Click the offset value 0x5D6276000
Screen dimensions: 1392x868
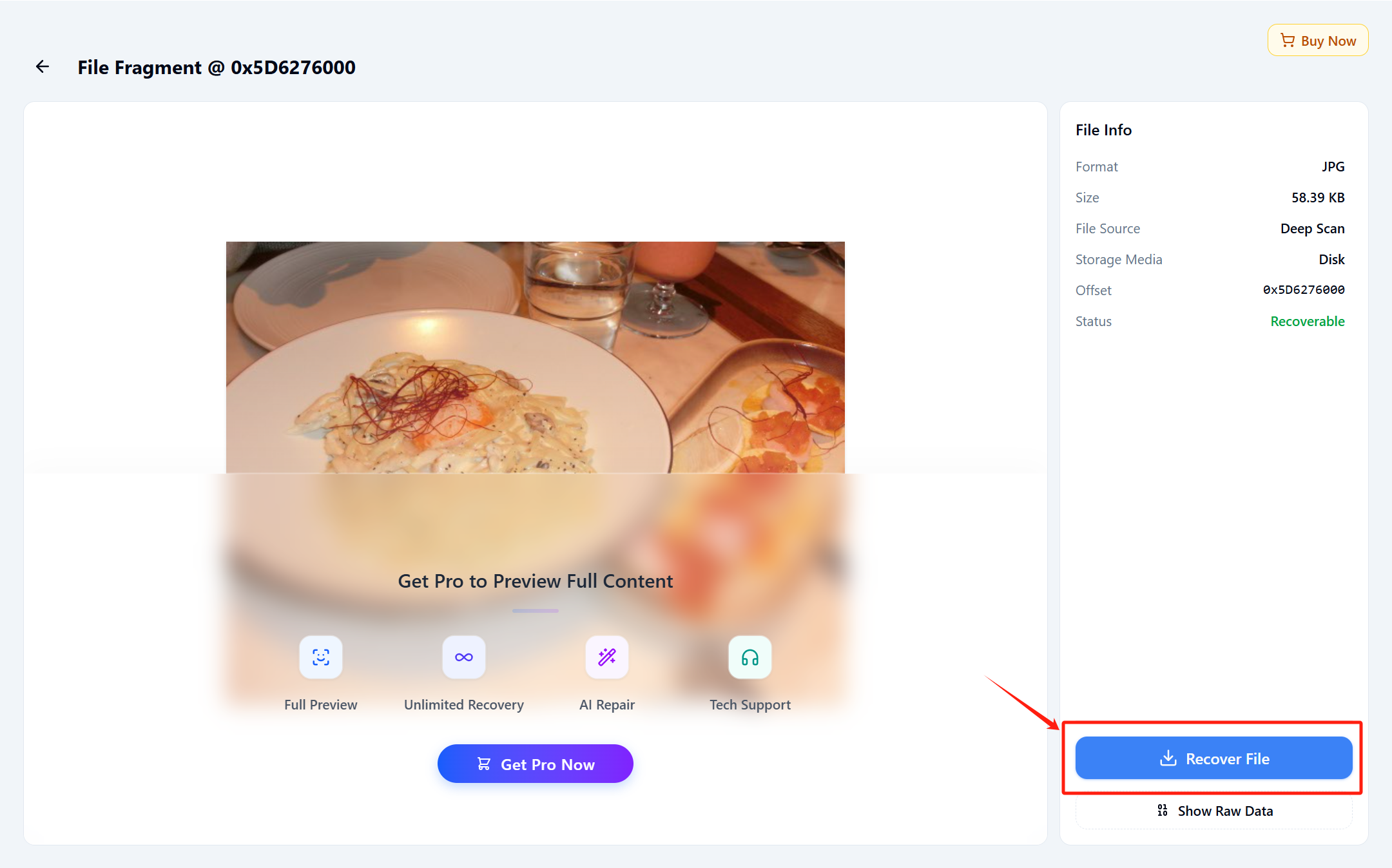click(x=1303, y=290)
